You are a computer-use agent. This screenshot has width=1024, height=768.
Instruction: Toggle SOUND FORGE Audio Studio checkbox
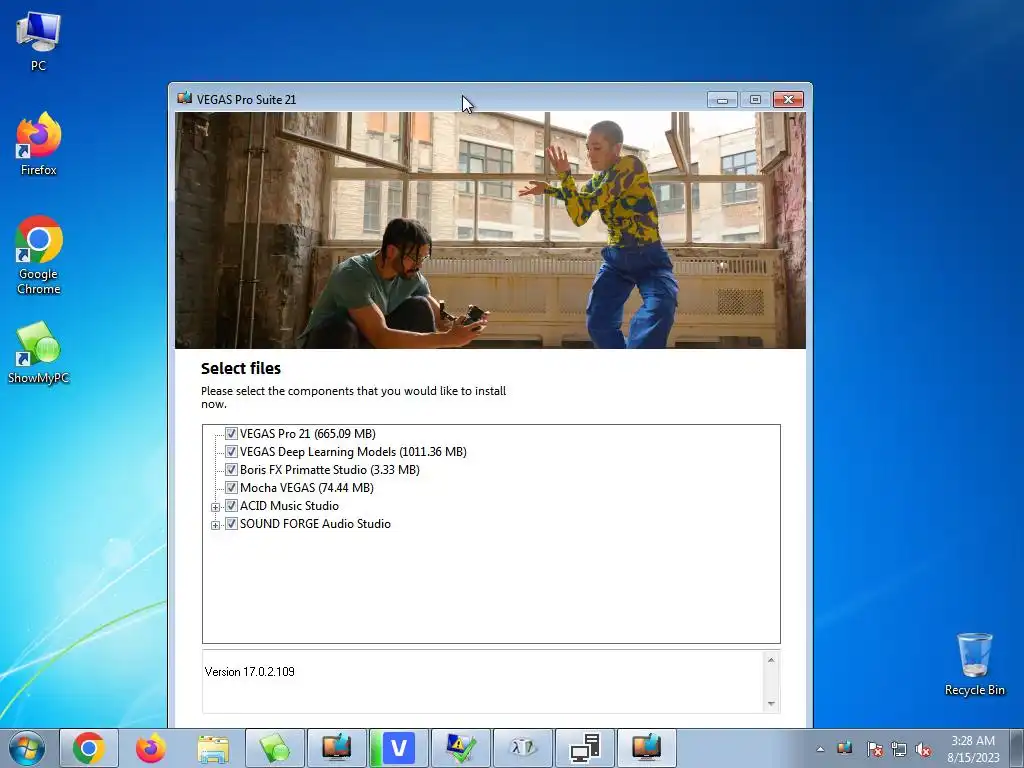point(231,524)
